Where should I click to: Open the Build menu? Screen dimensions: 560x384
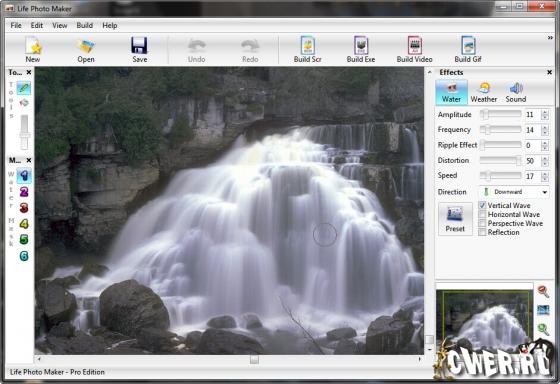[x=85, y=25]
